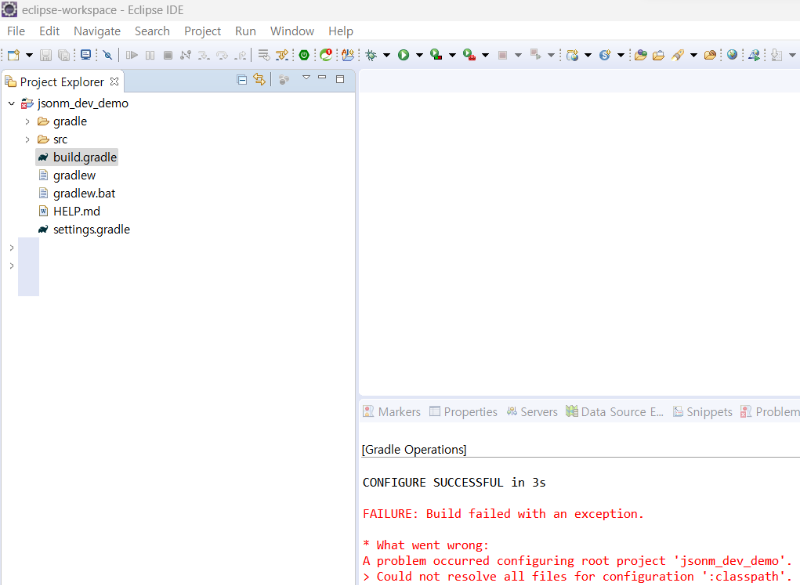Click the Step Into icon
Image resolution: width=800 pixels, height=585 pixels.
pos(204,55)
